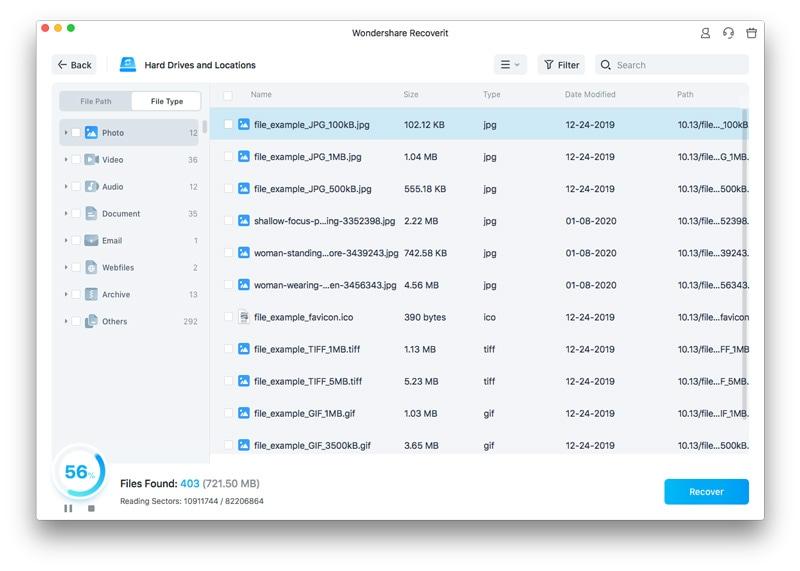Tick the Photo category checkbox
This screenshot has width=800, height=571.
click(76, 133)
